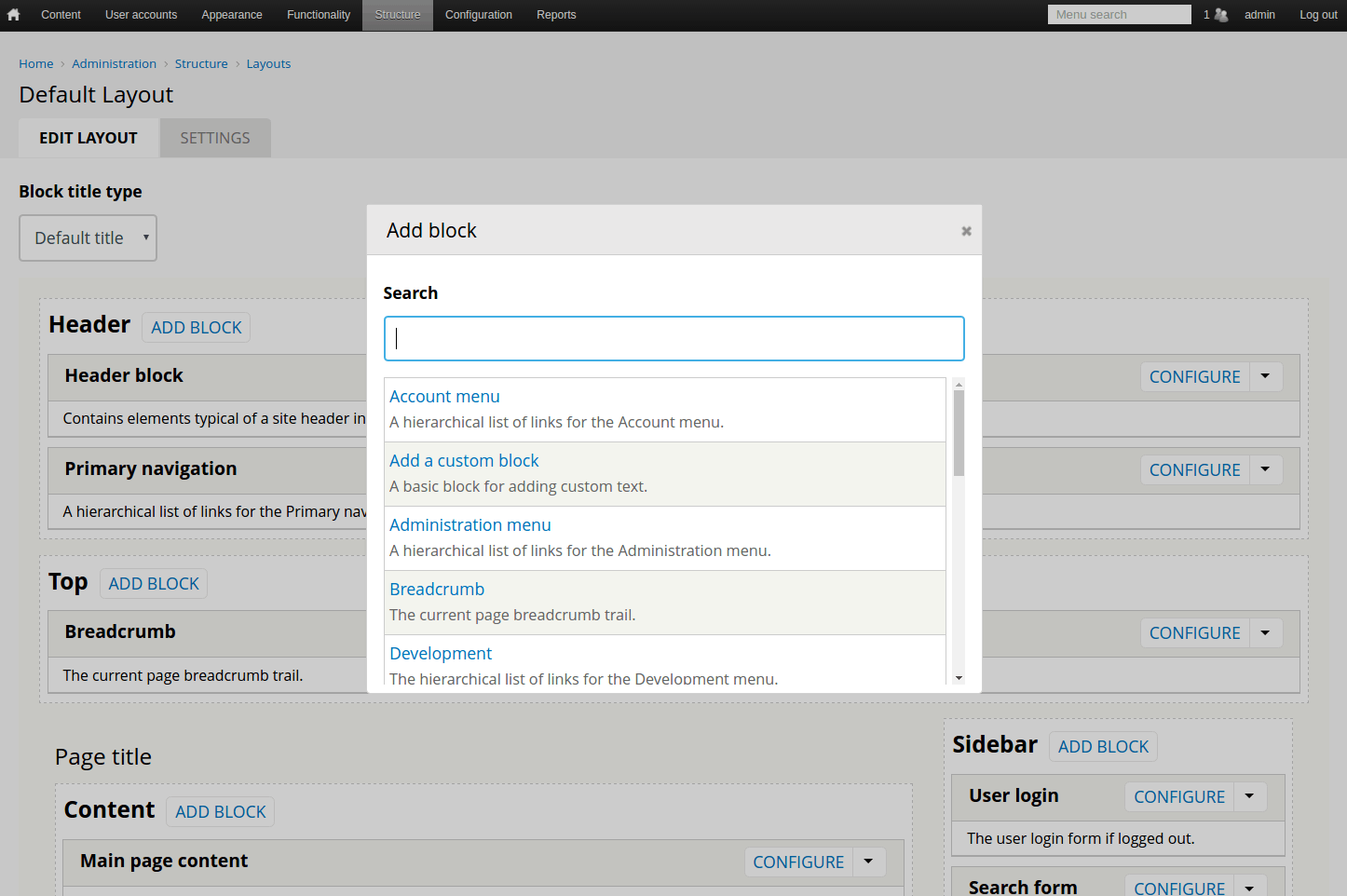This screenshot has width=1347, height=896.
Task: Click the users count icon near admin
Action: pyautogui.click(x=1220, y=15)
